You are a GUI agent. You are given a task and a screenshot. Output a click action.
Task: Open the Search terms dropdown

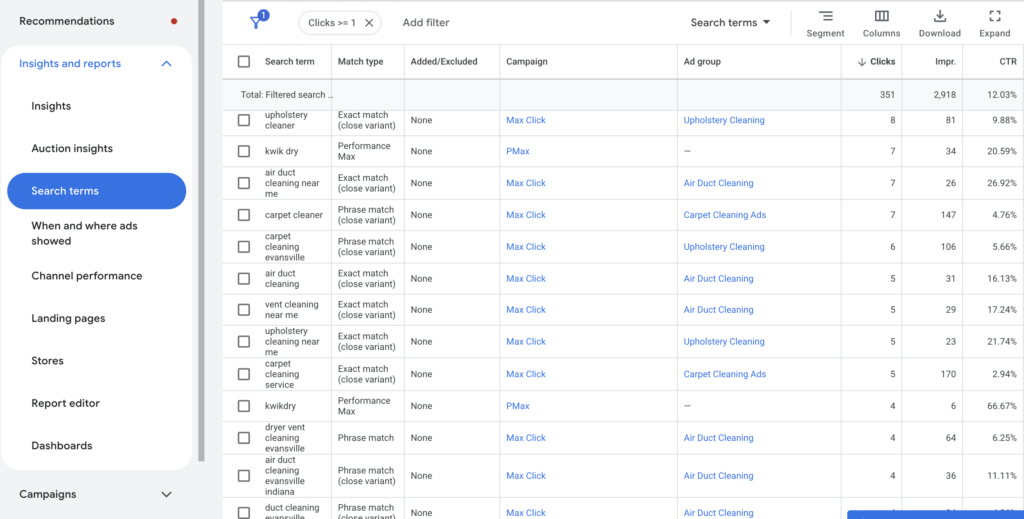click(730, 22)
